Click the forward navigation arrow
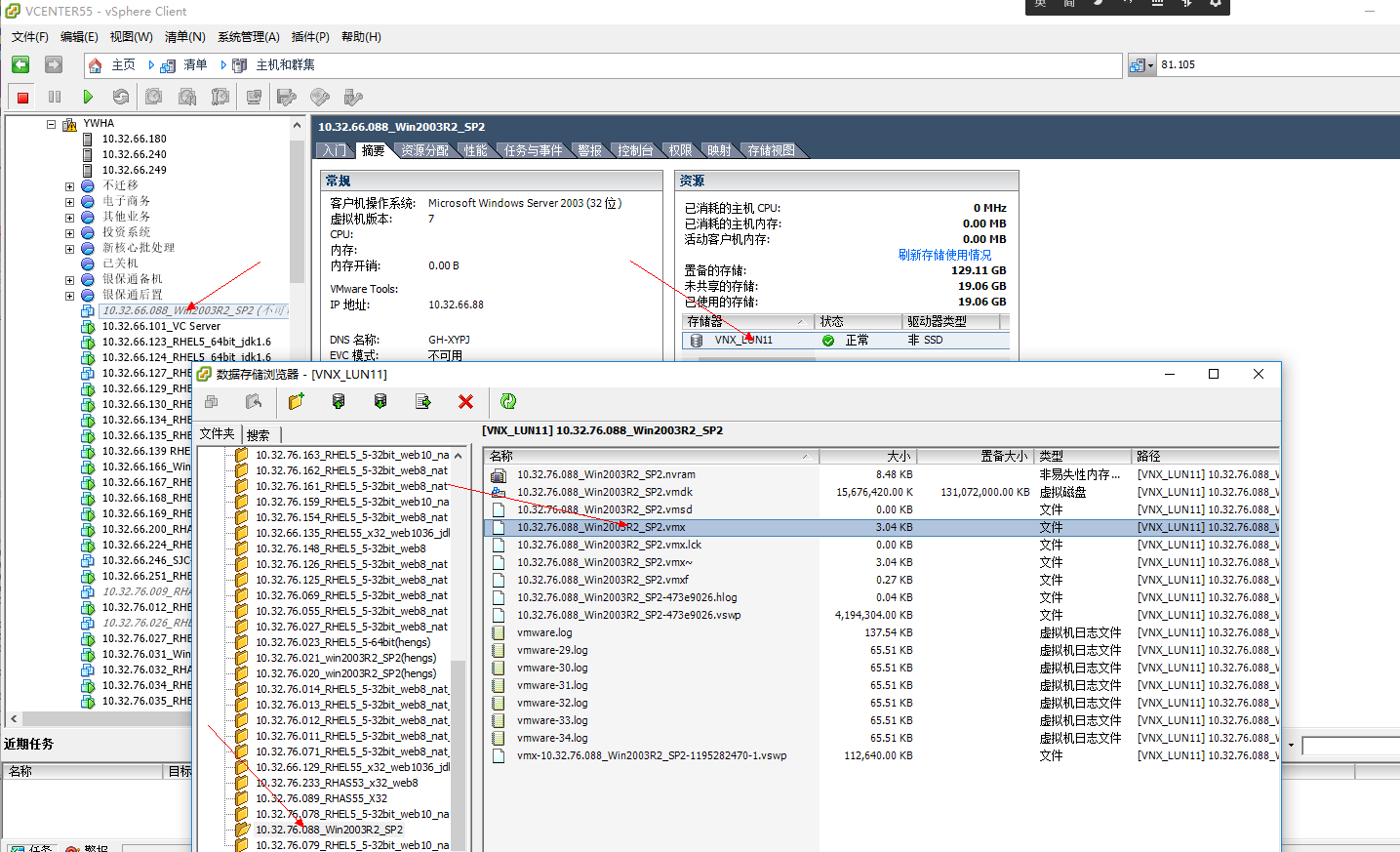Image resolution: width=1400 pixels, height=852 pixels. [54, 64]
